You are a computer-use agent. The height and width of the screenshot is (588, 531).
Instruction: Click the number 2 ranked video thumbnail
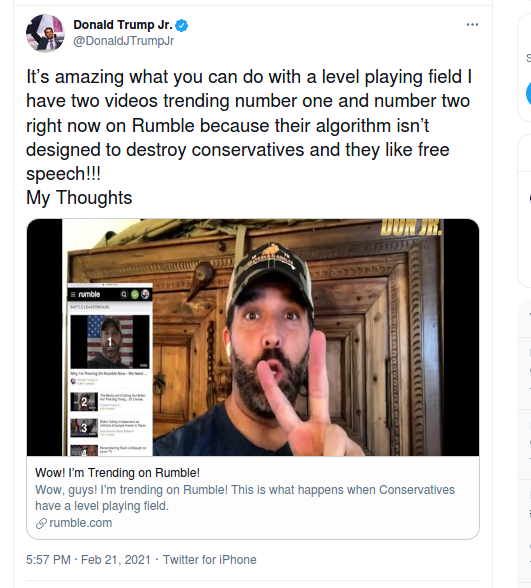84,402
